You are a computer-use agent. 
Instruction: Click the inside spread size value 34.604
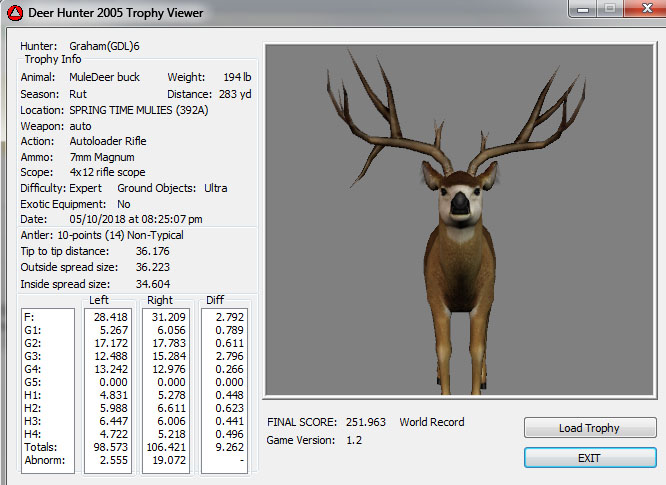(153, 284)
